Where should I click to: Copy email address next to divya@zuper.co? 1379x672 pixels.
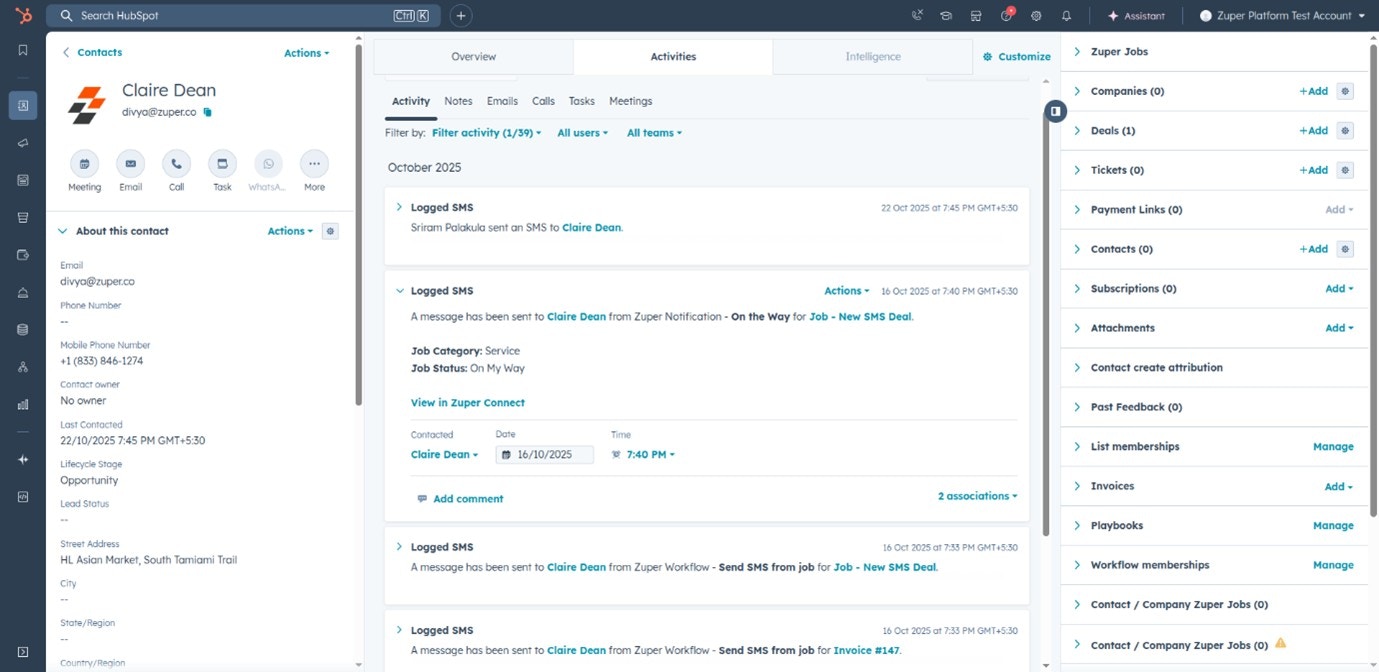point(207,112)
